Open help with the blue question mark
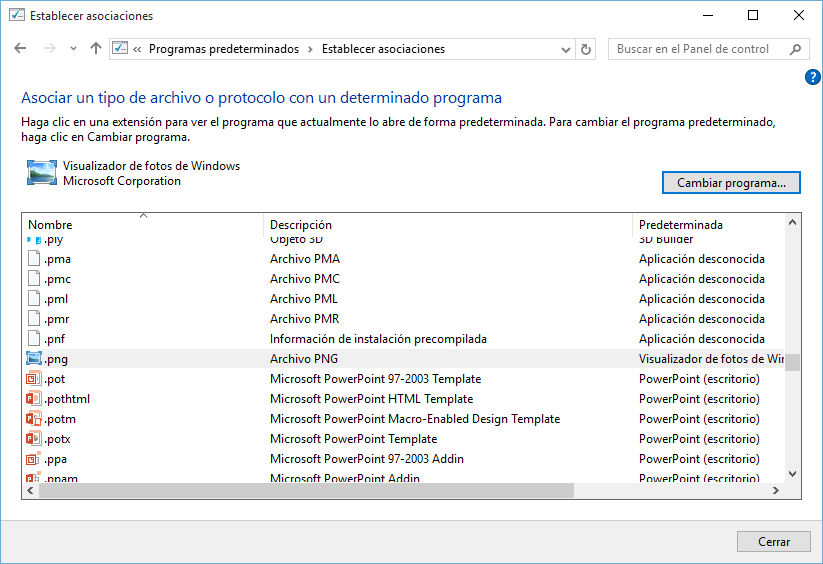This screenshot has width=823, height=564. tap(813, 78)
